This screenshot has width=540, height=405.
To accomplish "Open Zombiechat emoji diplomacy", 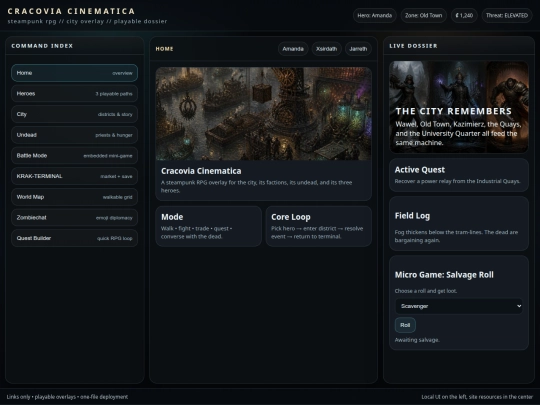I will click(x=74, y=218).
